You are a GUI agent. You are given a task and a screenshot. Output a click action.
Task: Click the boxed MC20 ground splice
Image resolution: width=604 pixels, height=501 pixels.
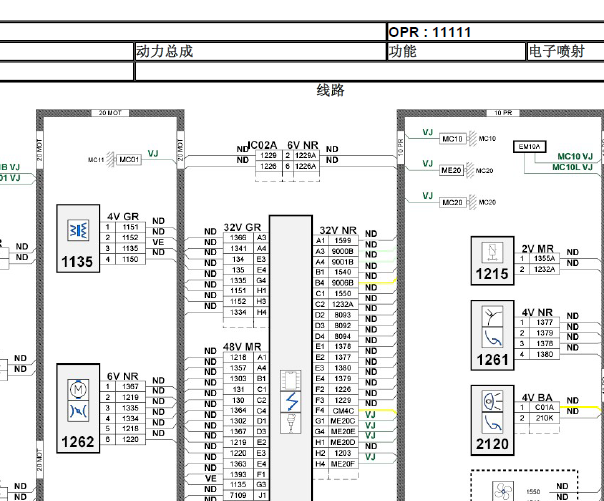click(x=452, y=202)
